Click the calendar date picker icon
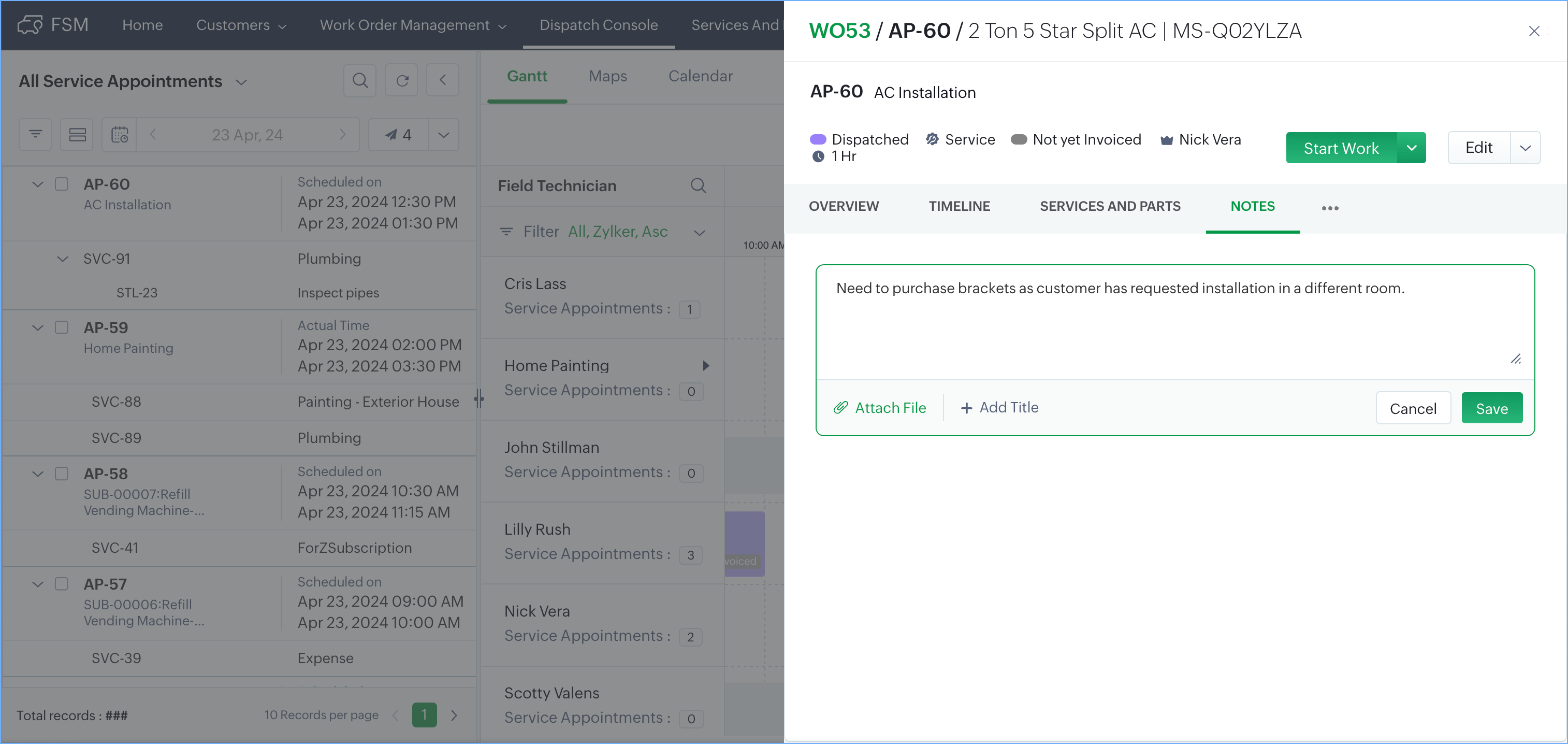This screenshot has height=744, width=1568. (120, 135)
